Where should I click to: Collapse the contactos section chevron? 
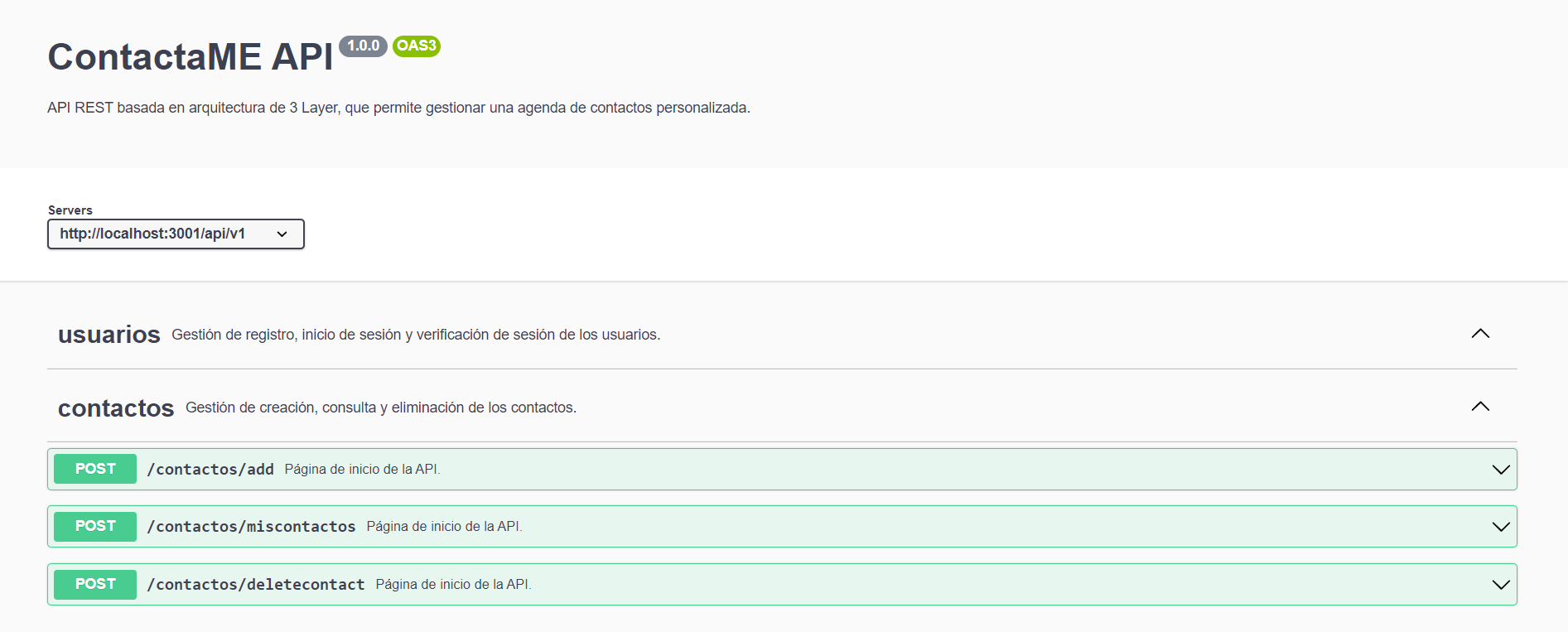pos(1480,407)
